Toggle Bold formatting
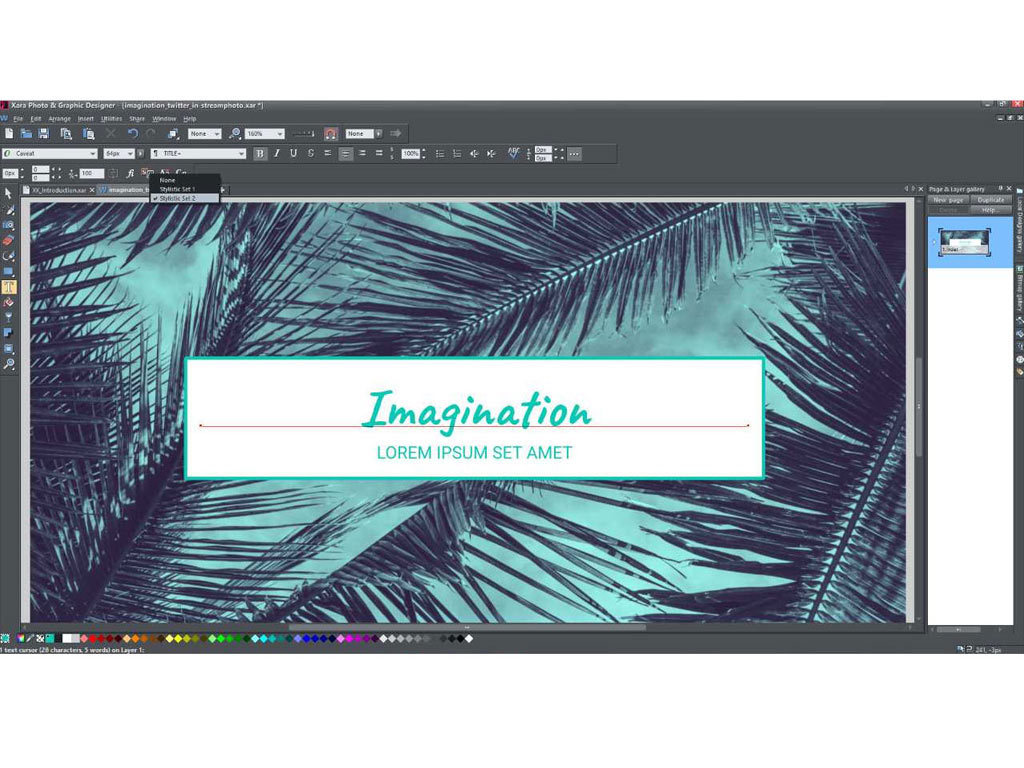 point(260,154)
